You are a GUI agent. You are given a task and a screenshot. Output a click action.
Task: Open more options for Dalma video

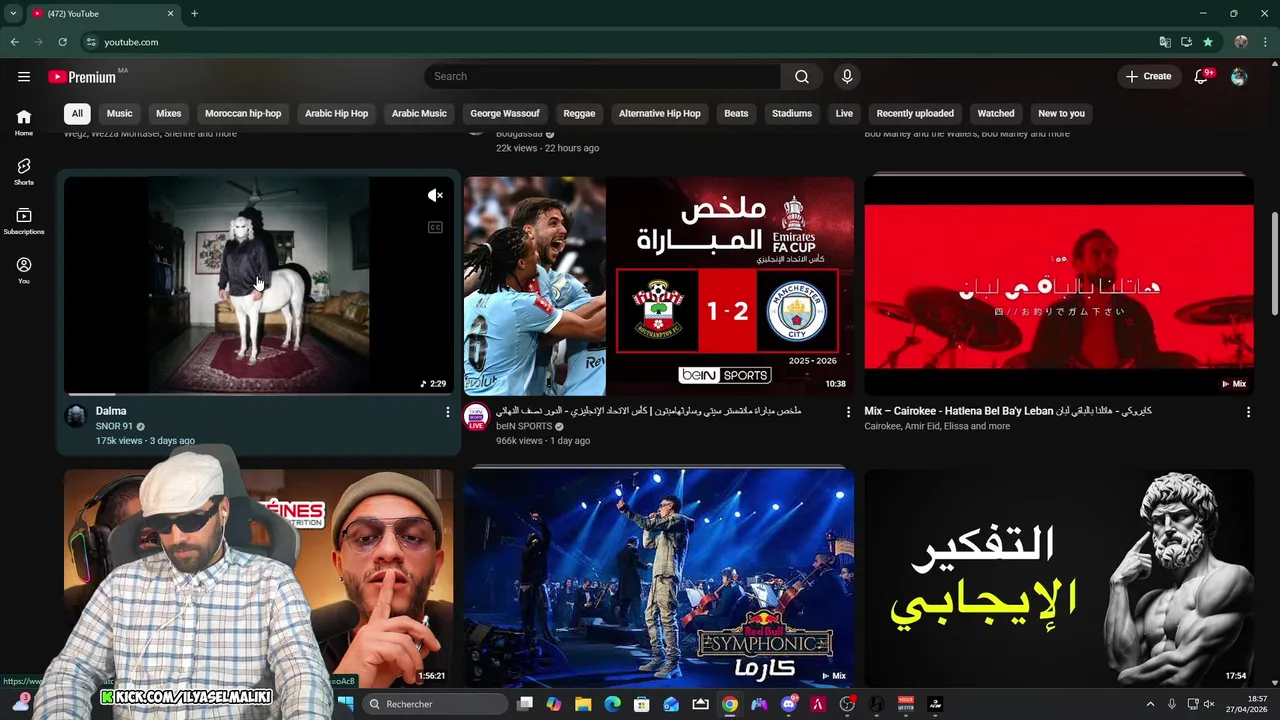point(447,412)
